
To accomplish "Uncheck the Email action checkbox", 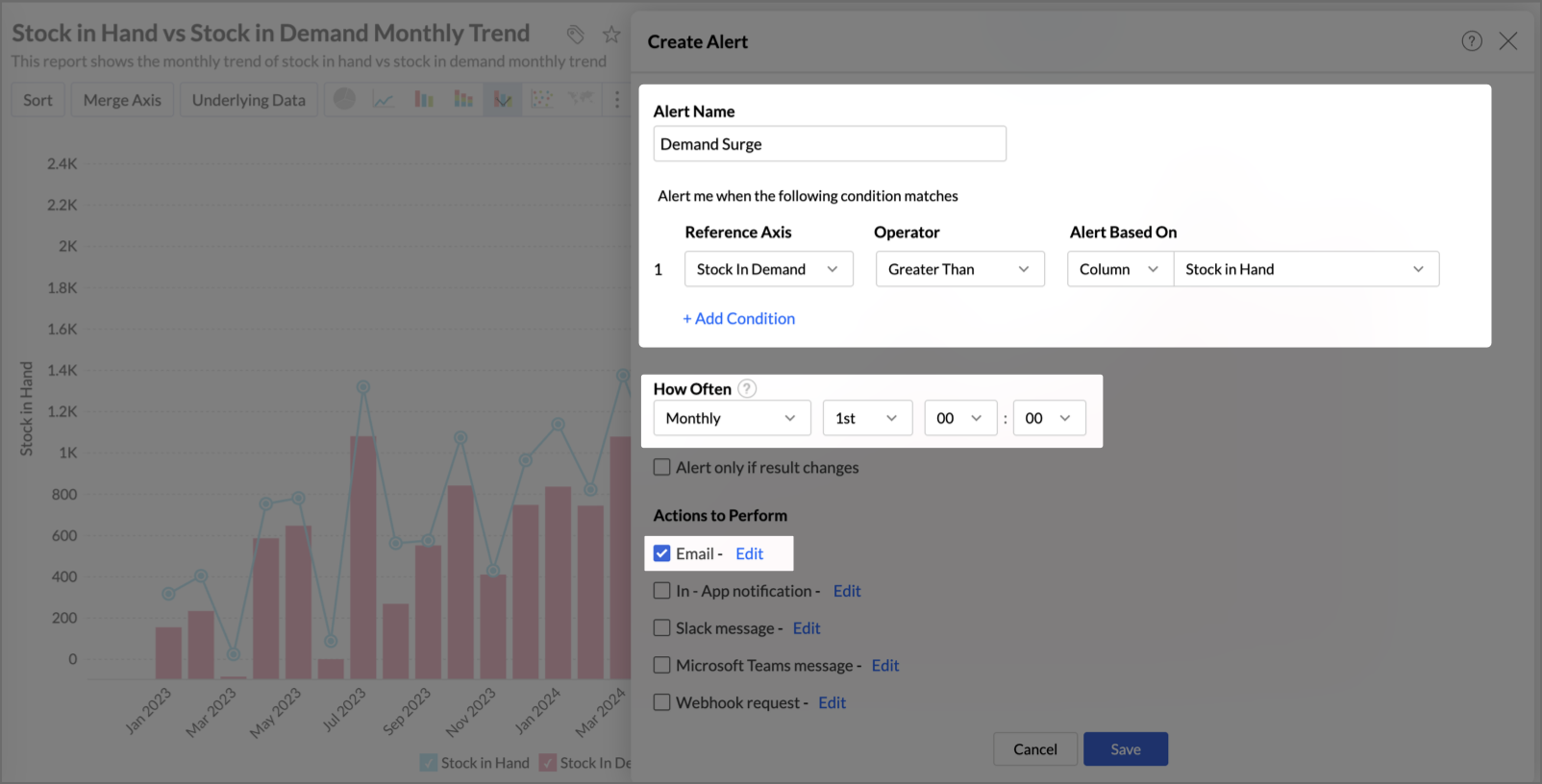I will pos(662,553).
